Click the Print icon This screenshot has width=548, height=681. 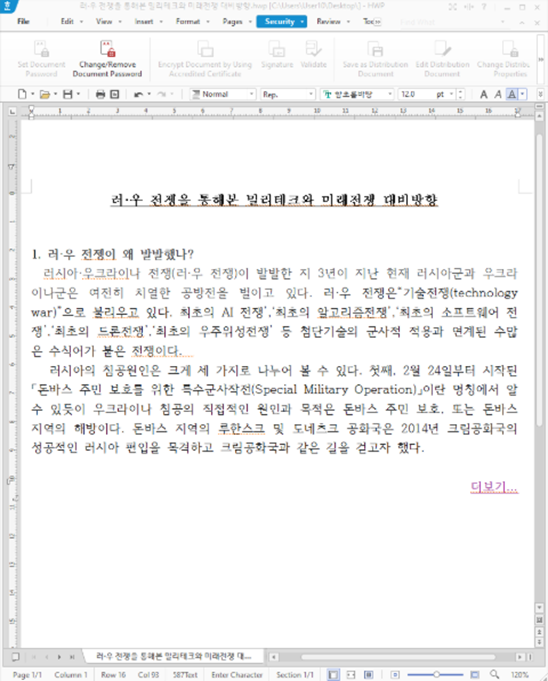pos(100,94)
